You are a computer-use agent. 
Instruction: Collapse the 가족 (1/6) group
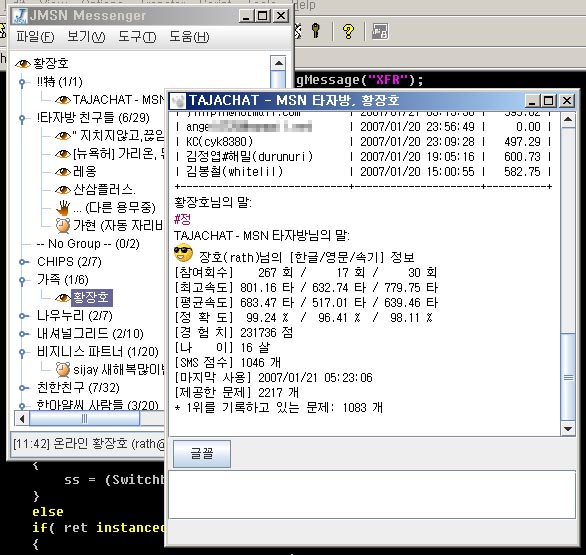[22, 280]
